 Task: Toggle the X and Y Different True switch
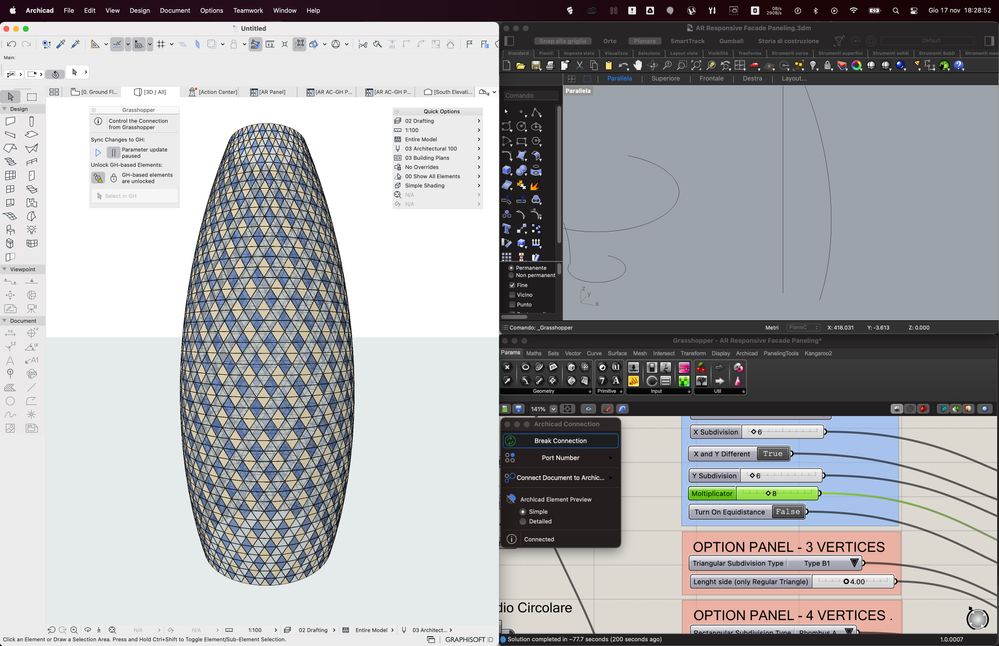click(x=773, y=454)
